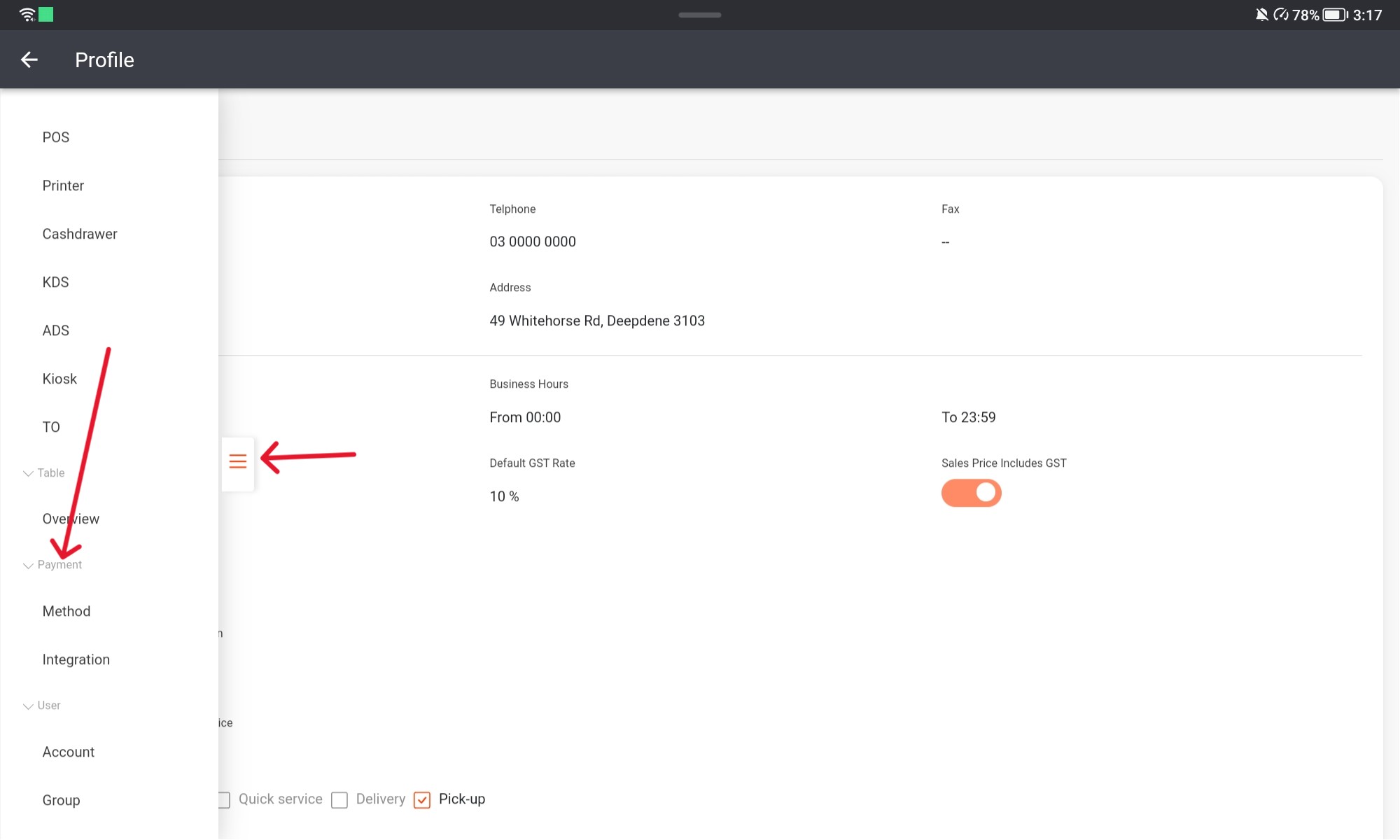Tap the notifications-off bell icon
Screen dimensions: 1400x840
(1260, 14)
